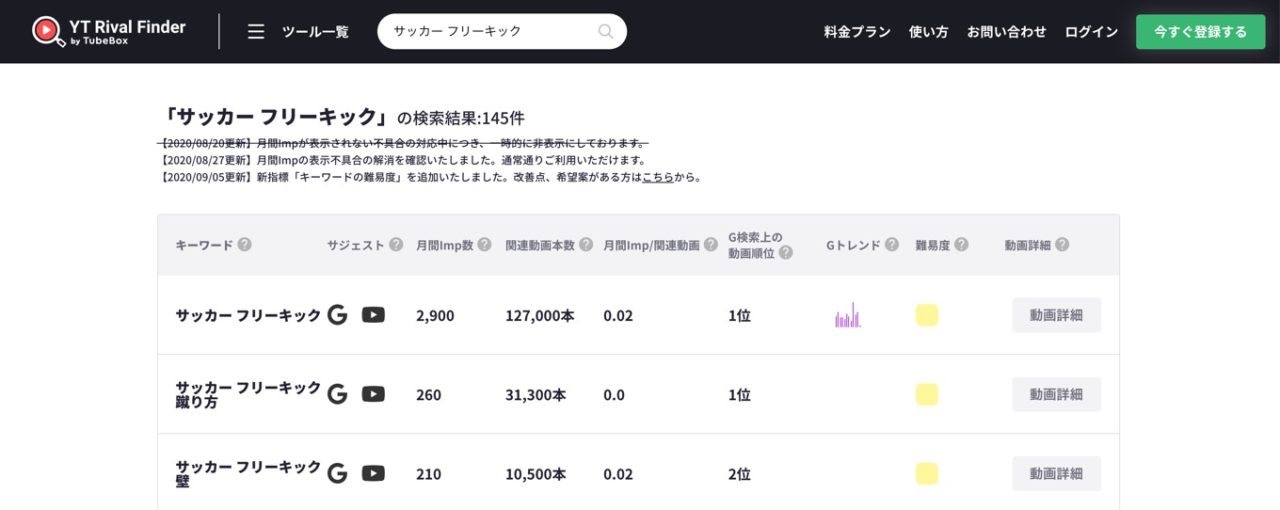Click the 2位 rank value
The width and height of the screenshot is (1280, 510).
click(739, 474)
